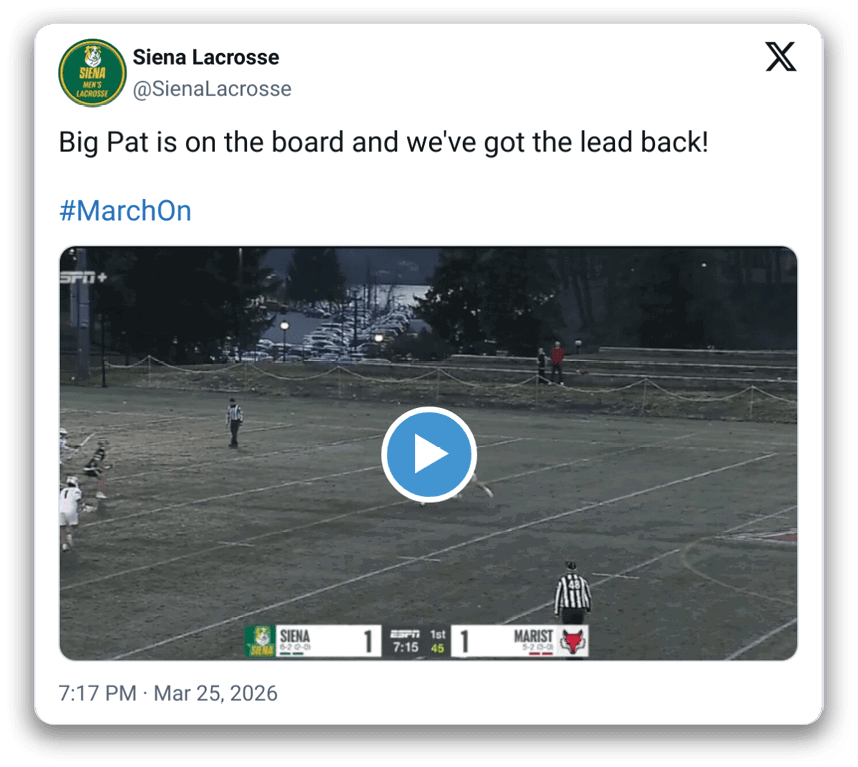Click the ESPN logo above the game clock
The image size is (858, 767).
click(x=405, y=634)
